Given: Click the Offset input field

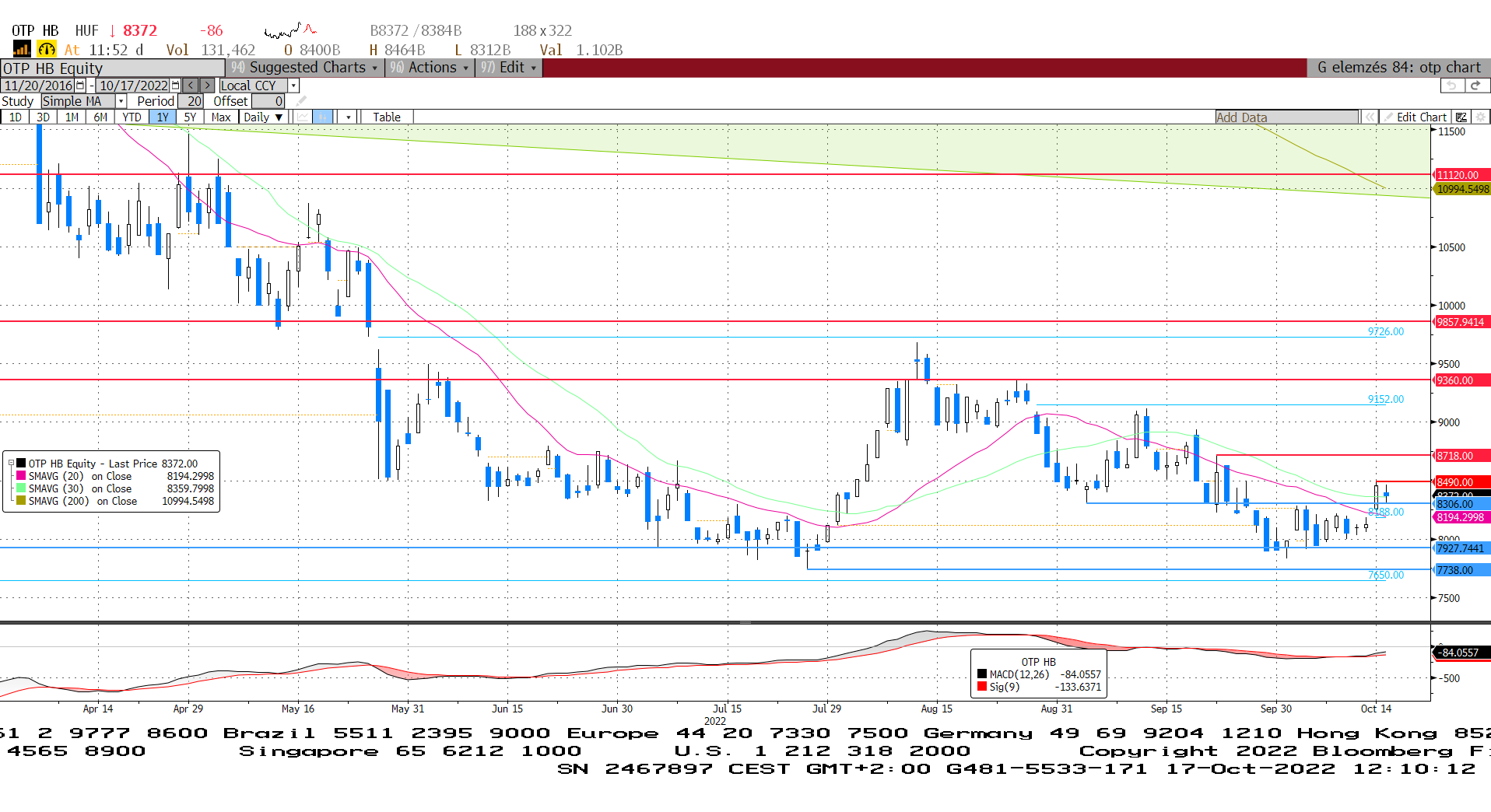Looking at the screenshot, I should (x=268, y=101).
